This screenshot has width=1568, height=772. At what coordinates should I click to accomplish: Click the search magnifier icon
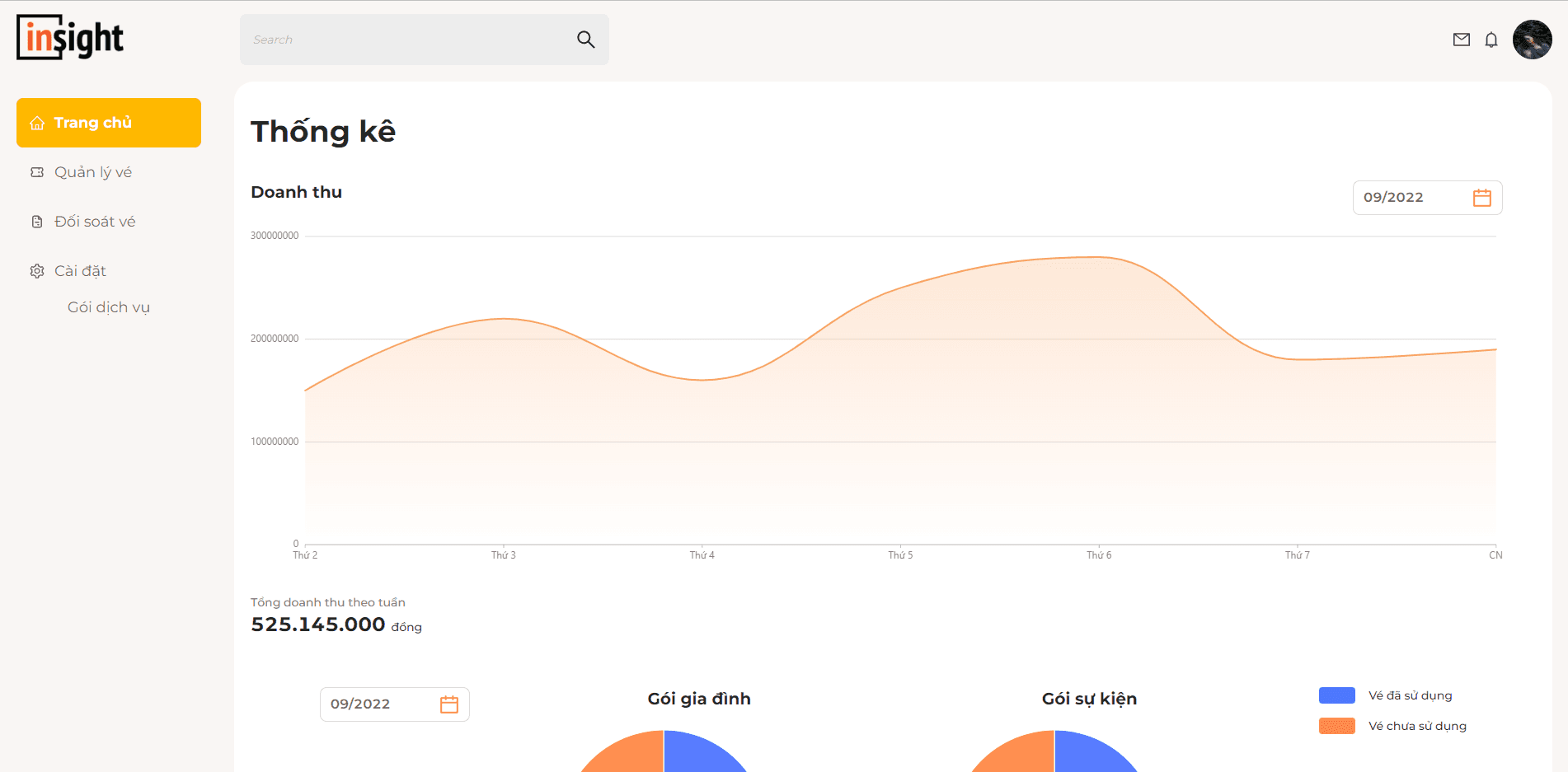pyautogui.click(x=585, y=40)
